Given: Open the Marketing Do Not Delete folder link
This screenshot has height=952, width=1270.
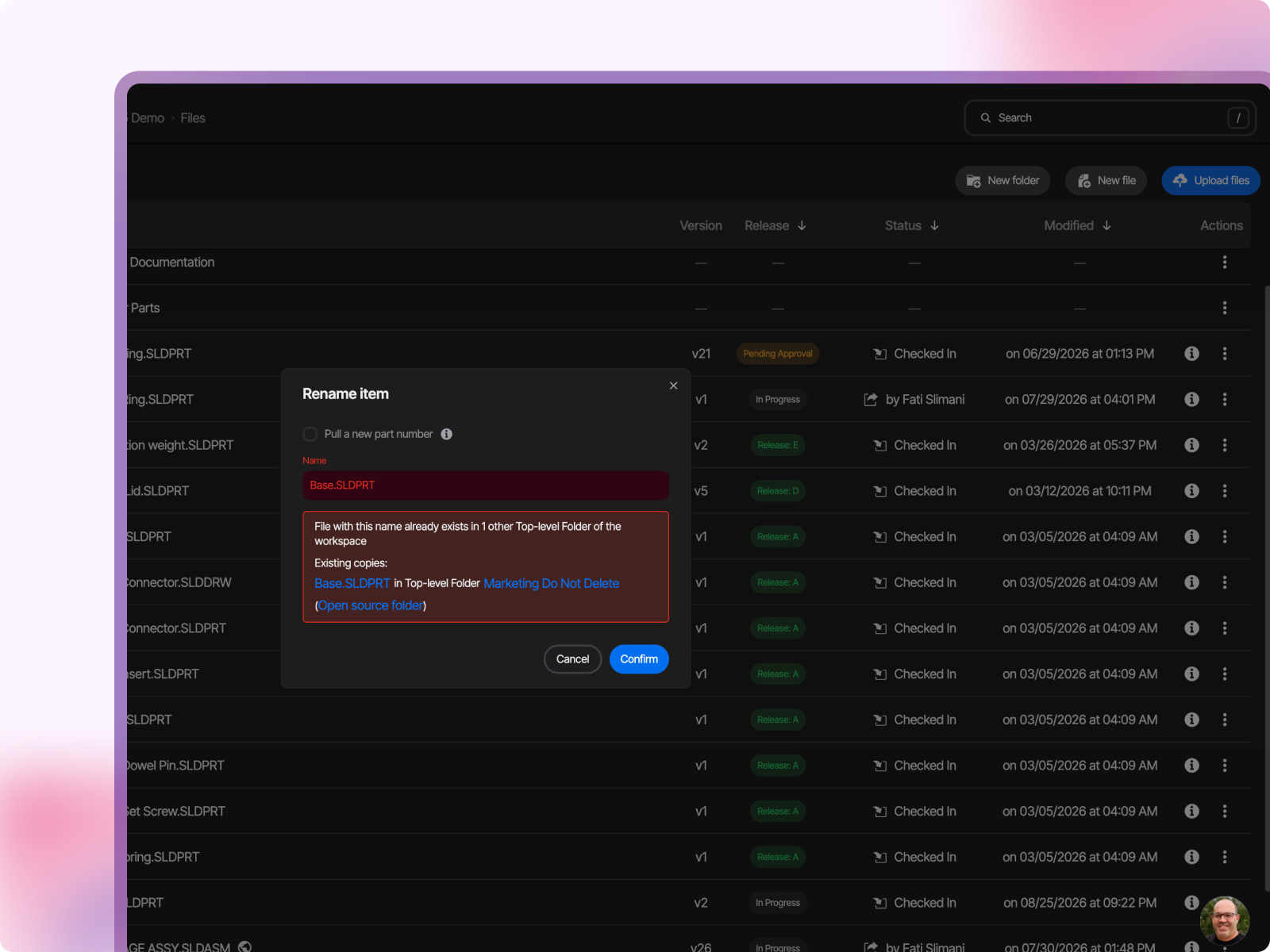Looking at the screenshot, I should pyautogui.click(x=551, y=583).
